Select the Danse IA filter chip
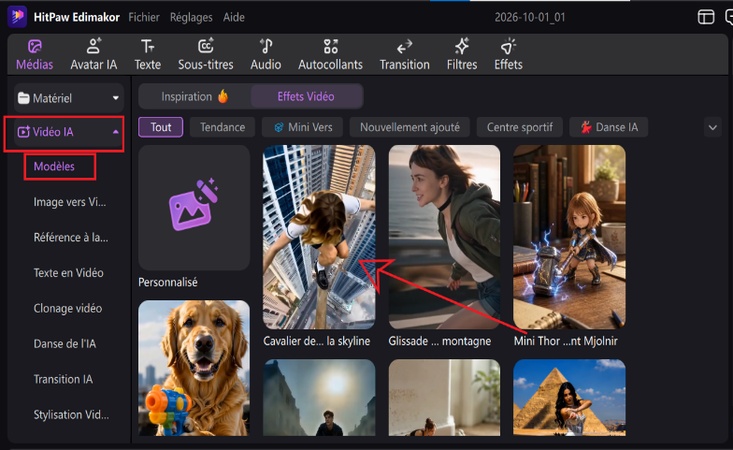733x450 pixels. click(x=609, y=127)
